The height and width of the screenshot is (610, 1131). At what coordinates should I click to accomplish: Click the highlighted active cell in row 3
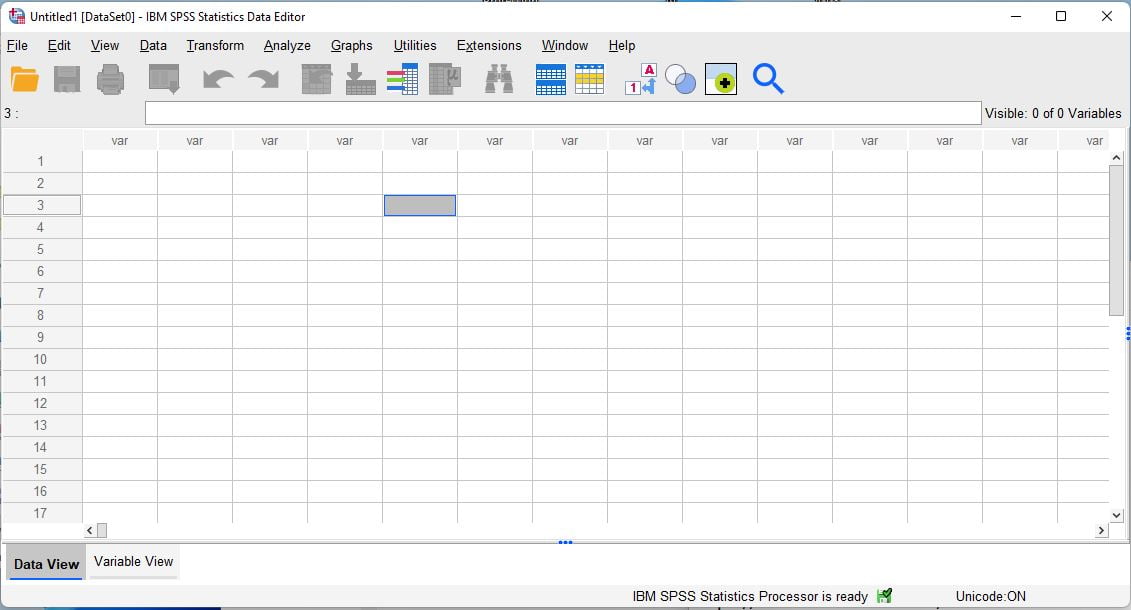[x=420, y=205]
